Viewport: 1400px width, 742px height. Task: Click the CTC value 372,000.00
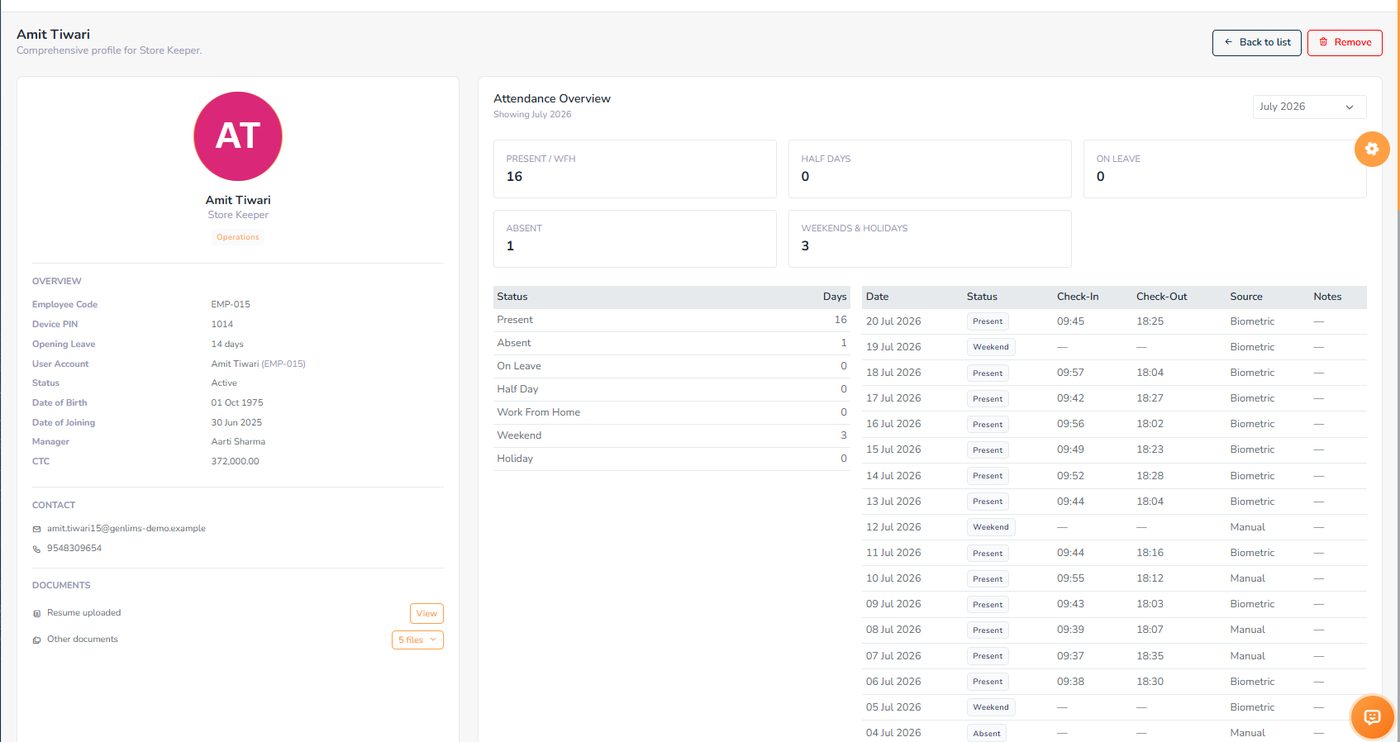(235, 461)
